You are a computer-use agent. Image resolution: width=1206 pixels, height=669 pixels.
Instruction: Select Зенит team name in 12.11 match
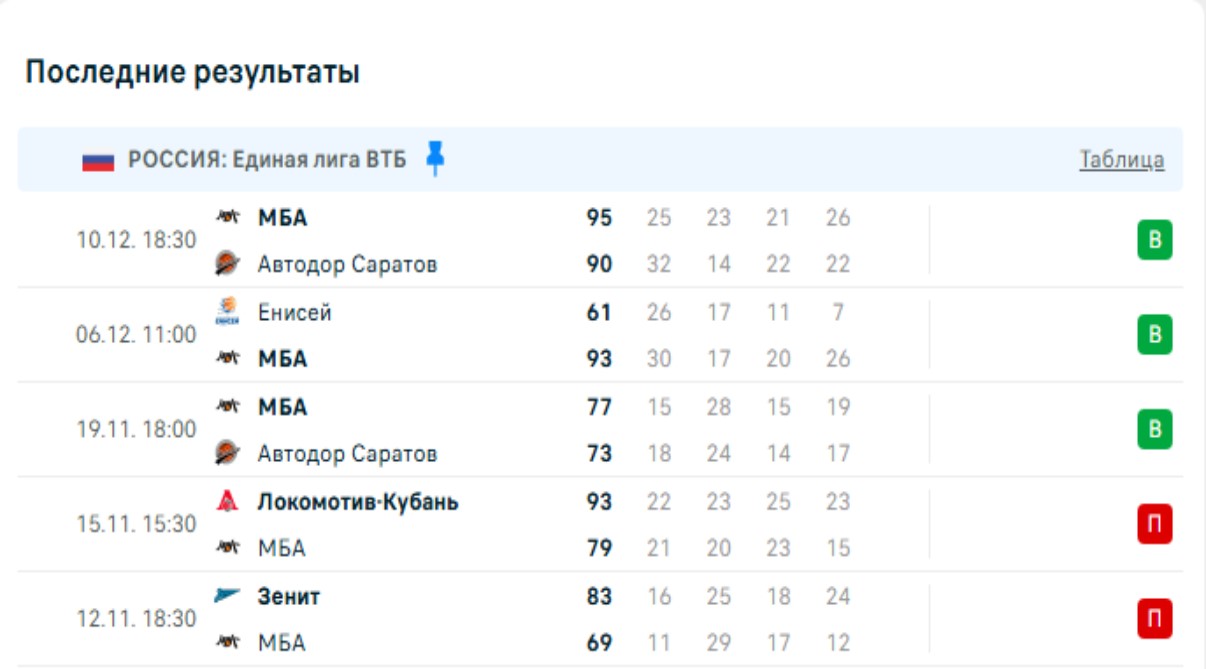click(x=289, y=597)
